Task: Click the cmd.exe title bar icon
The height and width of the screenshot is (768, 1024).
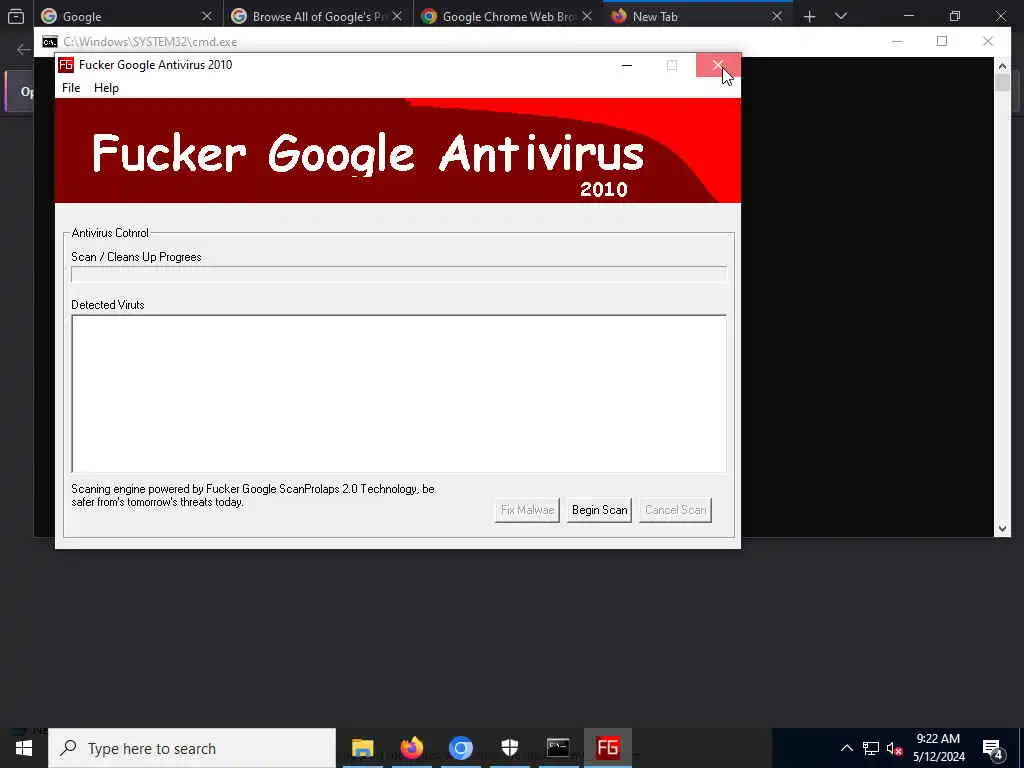Action: tap(50, 42)
